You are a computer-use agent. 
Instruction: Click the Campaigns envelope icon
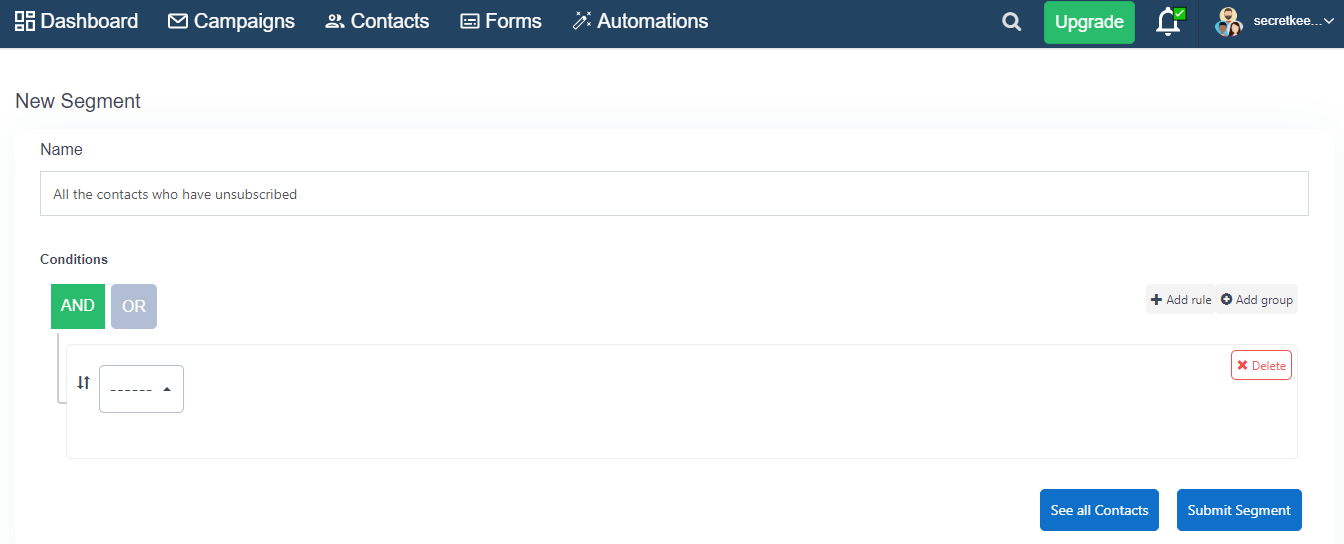pos(178,21)
